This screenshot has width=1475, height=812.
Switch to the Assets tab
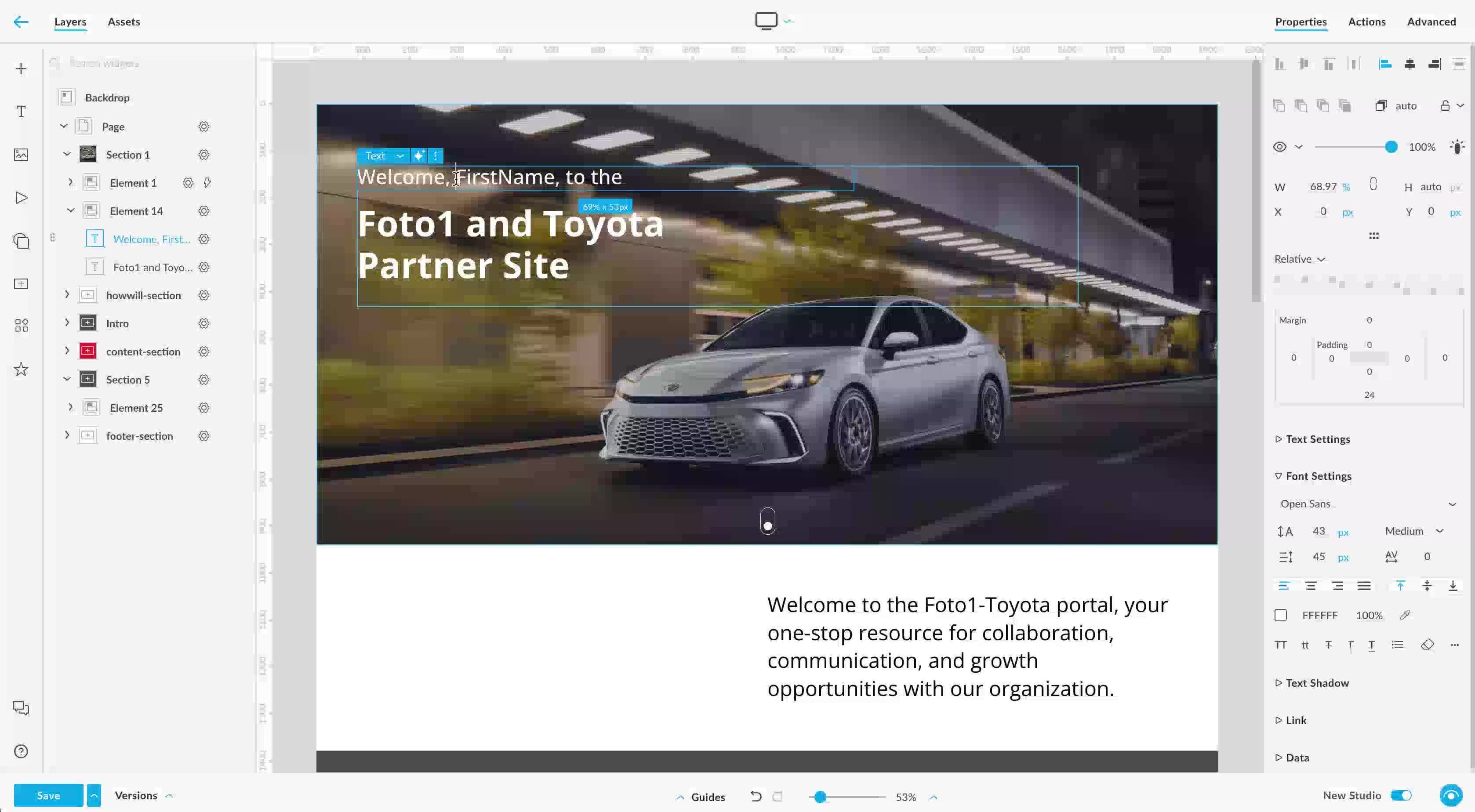tap(124, 22)
